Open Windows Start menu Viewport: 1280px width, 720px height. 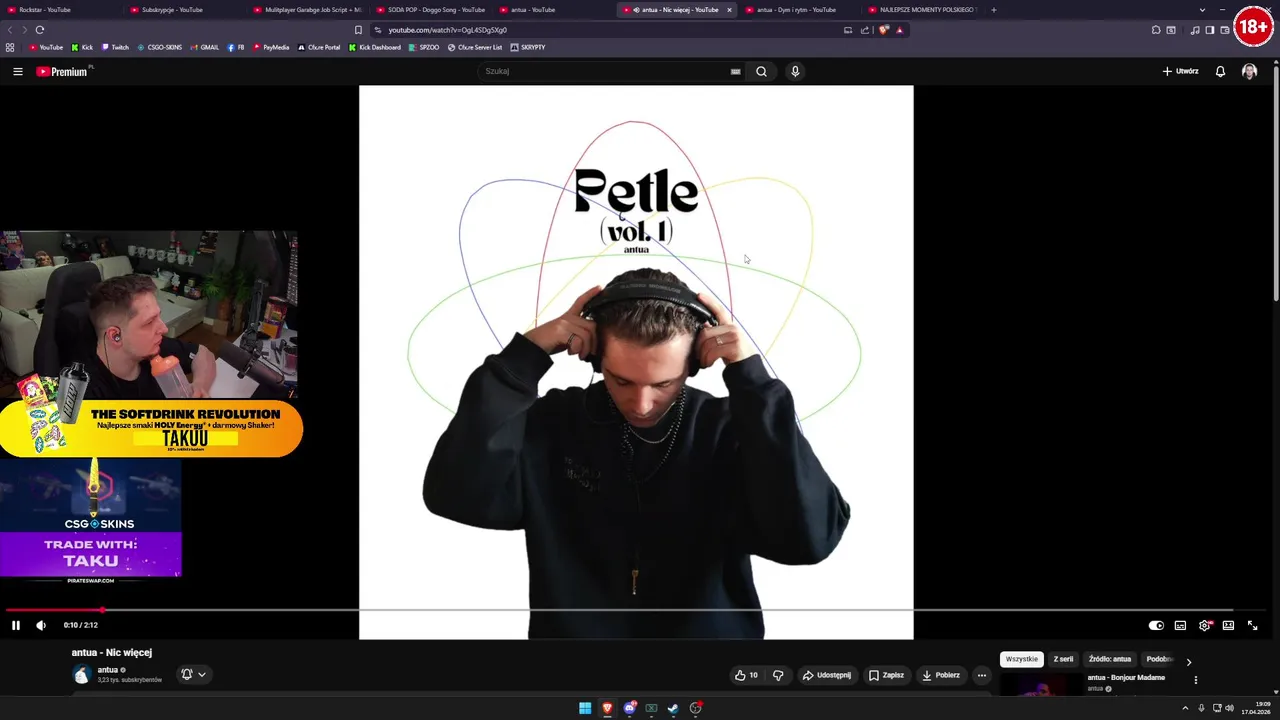(x=585, y=708)
